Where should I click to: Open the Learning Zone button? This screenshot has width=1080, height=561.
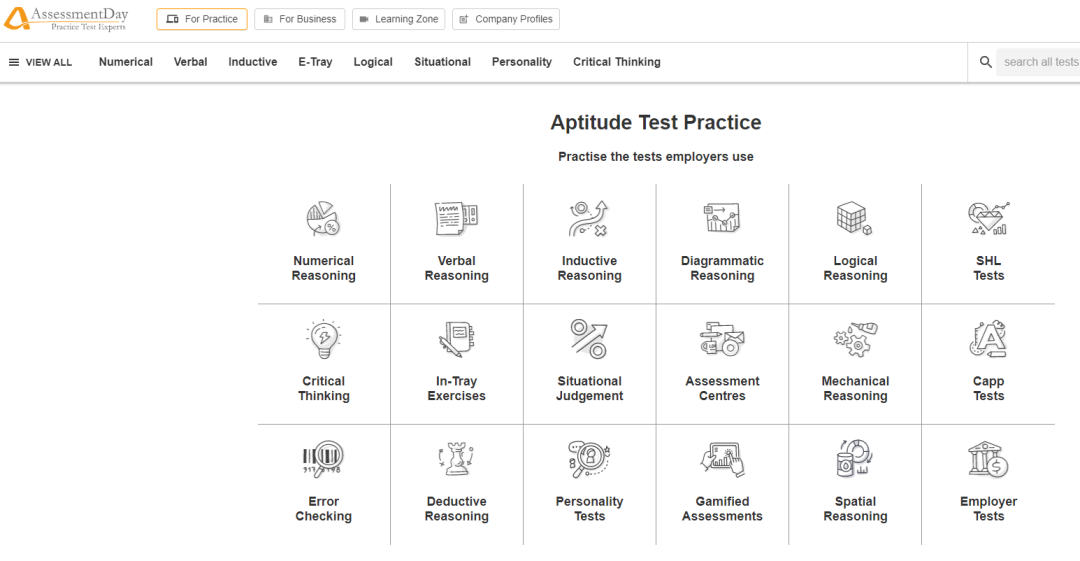tap(398, 19)
